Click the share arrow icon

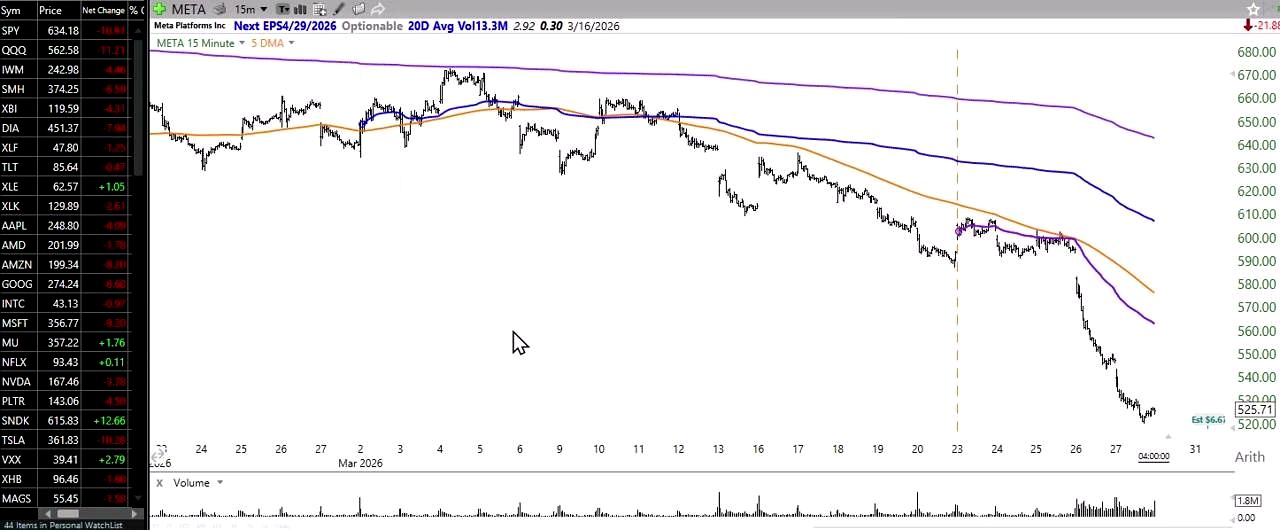(378, 9)
